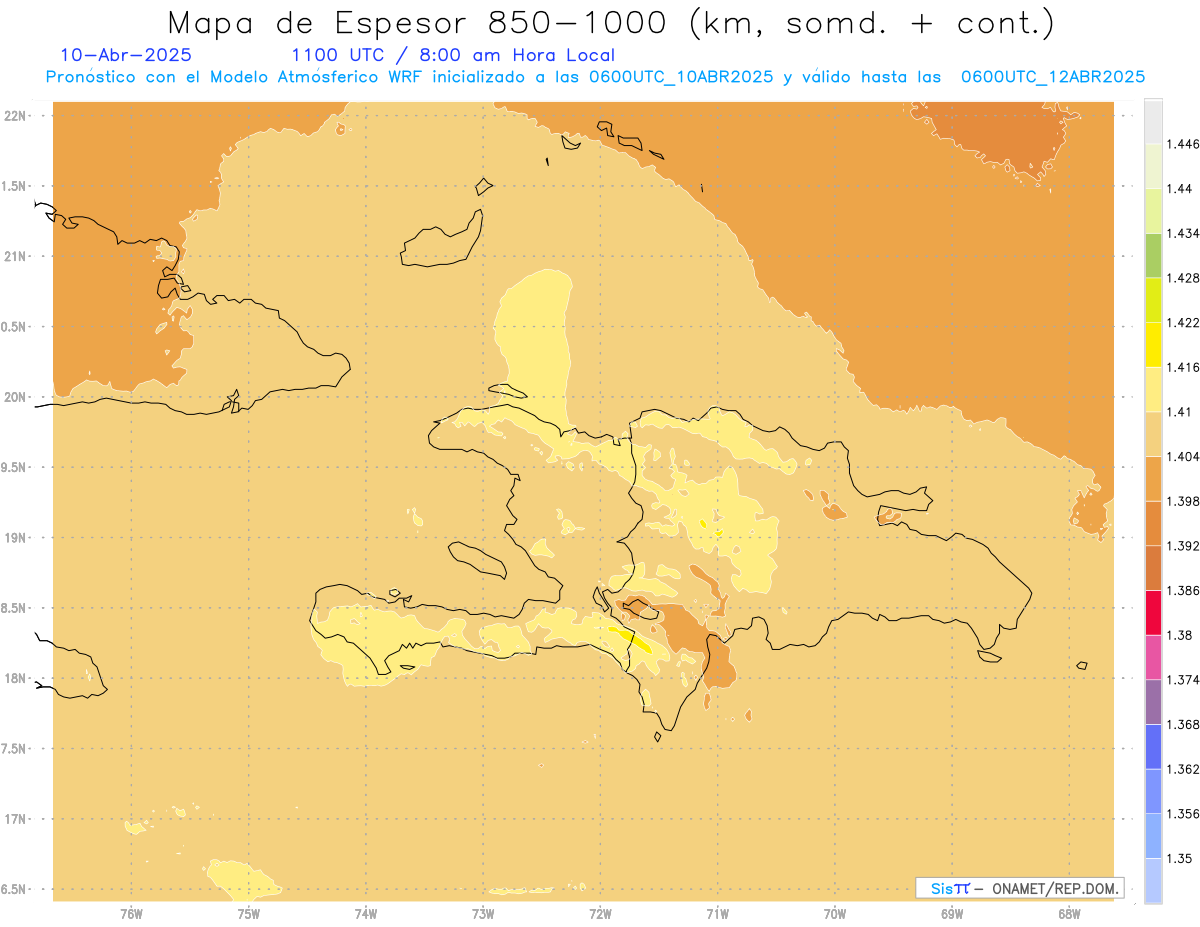Click the color bar value '1.374'
This screenshot has height=927, width=1200.
(1183, 680)
